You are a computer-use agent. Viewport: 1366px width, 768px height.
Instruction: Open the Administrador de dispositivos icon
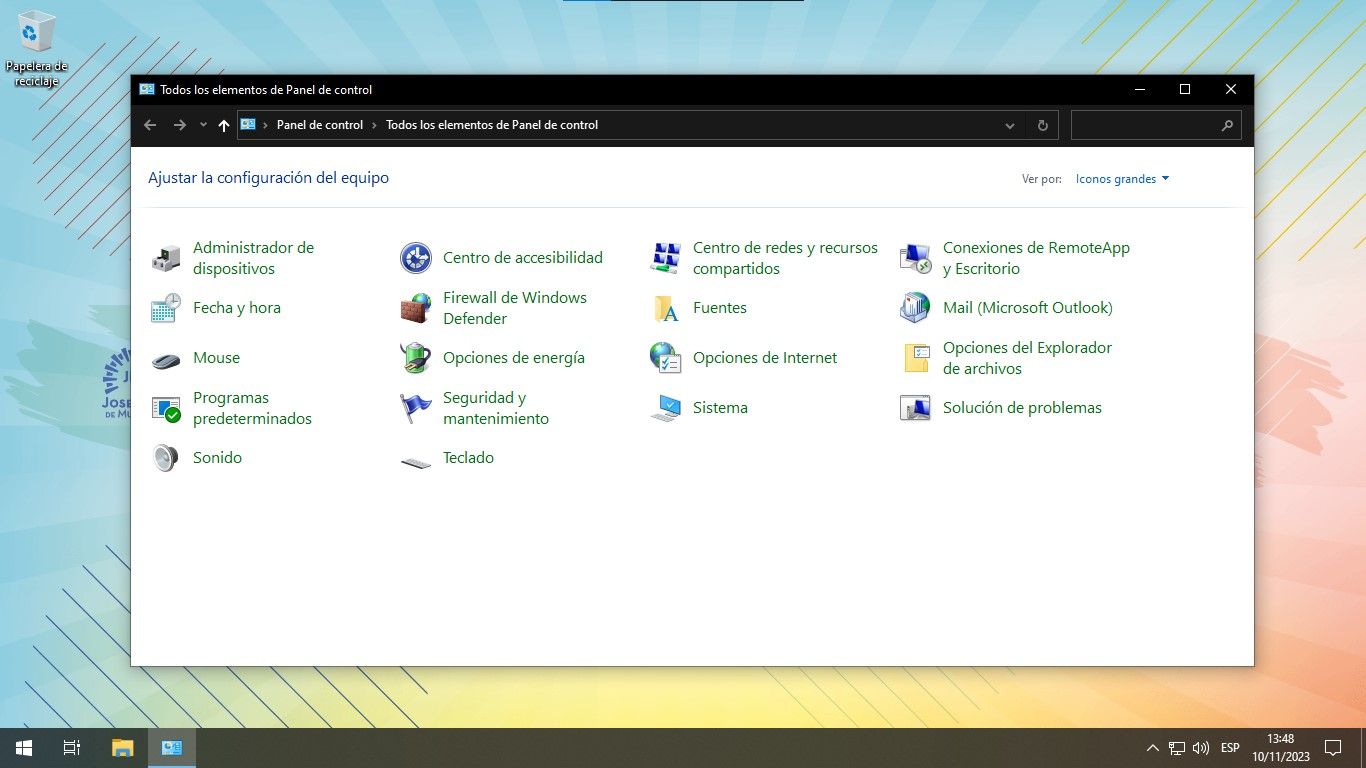point(166,258)
